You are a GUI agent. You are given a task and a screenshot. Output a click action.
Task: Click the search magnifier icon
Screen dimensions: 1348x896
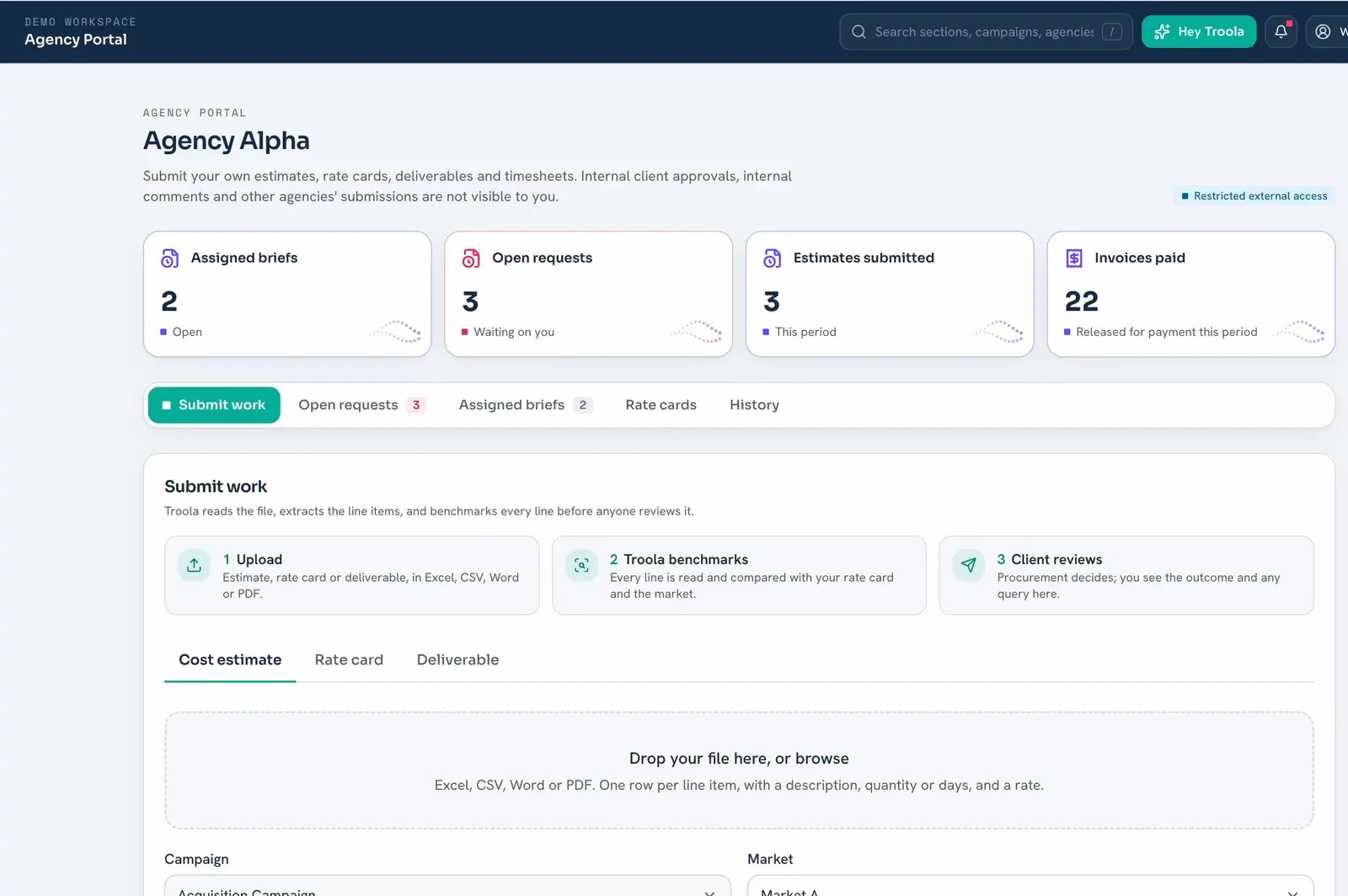[859, 32]
